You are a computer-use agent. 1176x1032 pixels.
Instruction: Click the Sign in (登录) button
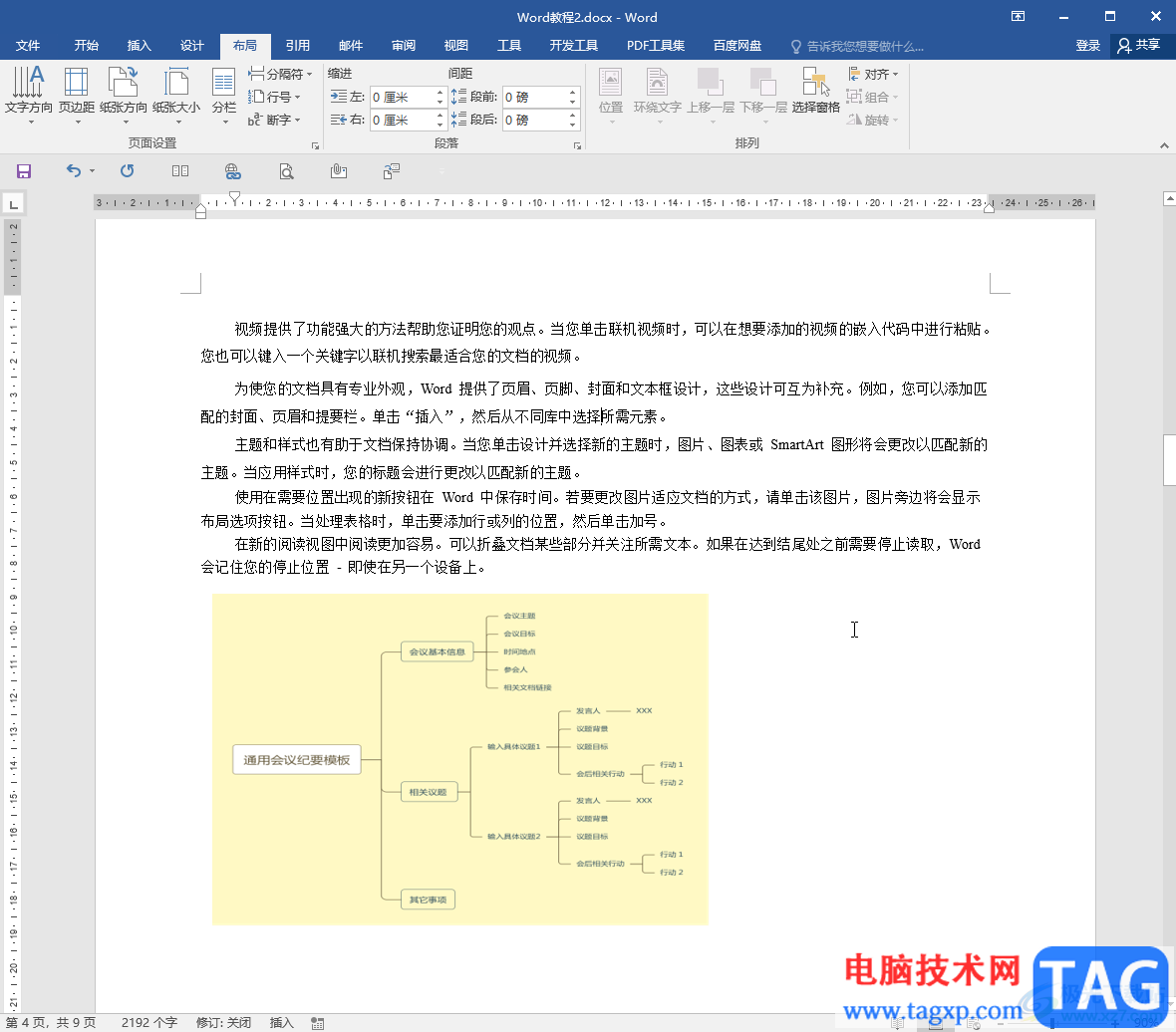(1087, 46)
